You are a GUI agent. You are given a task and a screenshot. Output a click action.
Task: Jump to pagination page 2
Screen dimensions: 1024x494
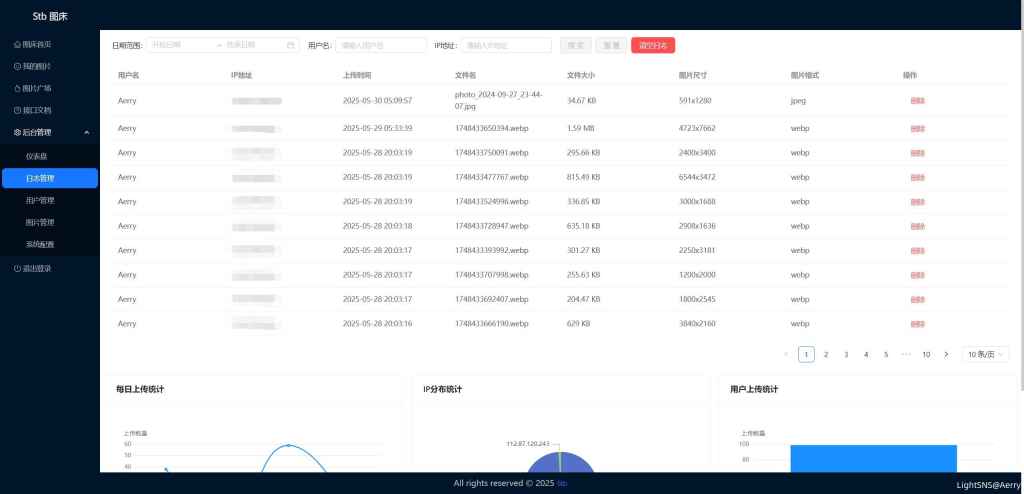coord(826,355)
